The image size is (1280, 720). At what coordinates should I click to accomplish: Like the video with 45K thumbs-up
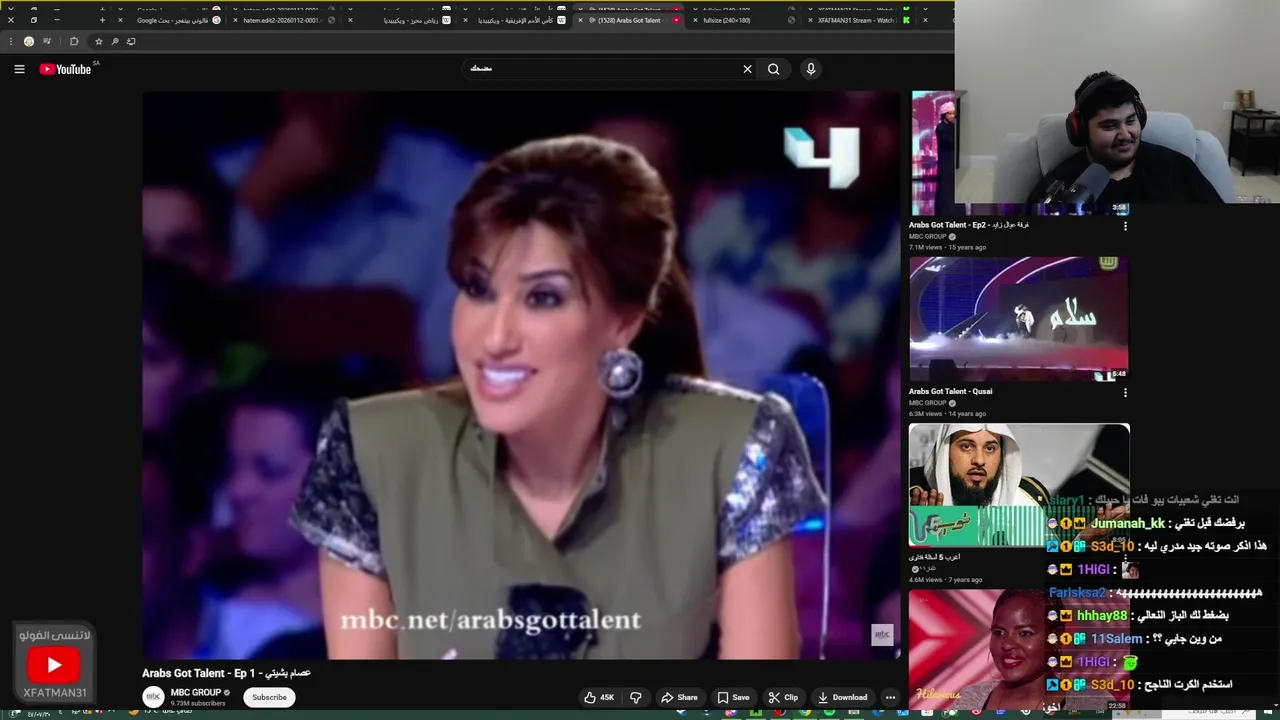pos(598,697)
